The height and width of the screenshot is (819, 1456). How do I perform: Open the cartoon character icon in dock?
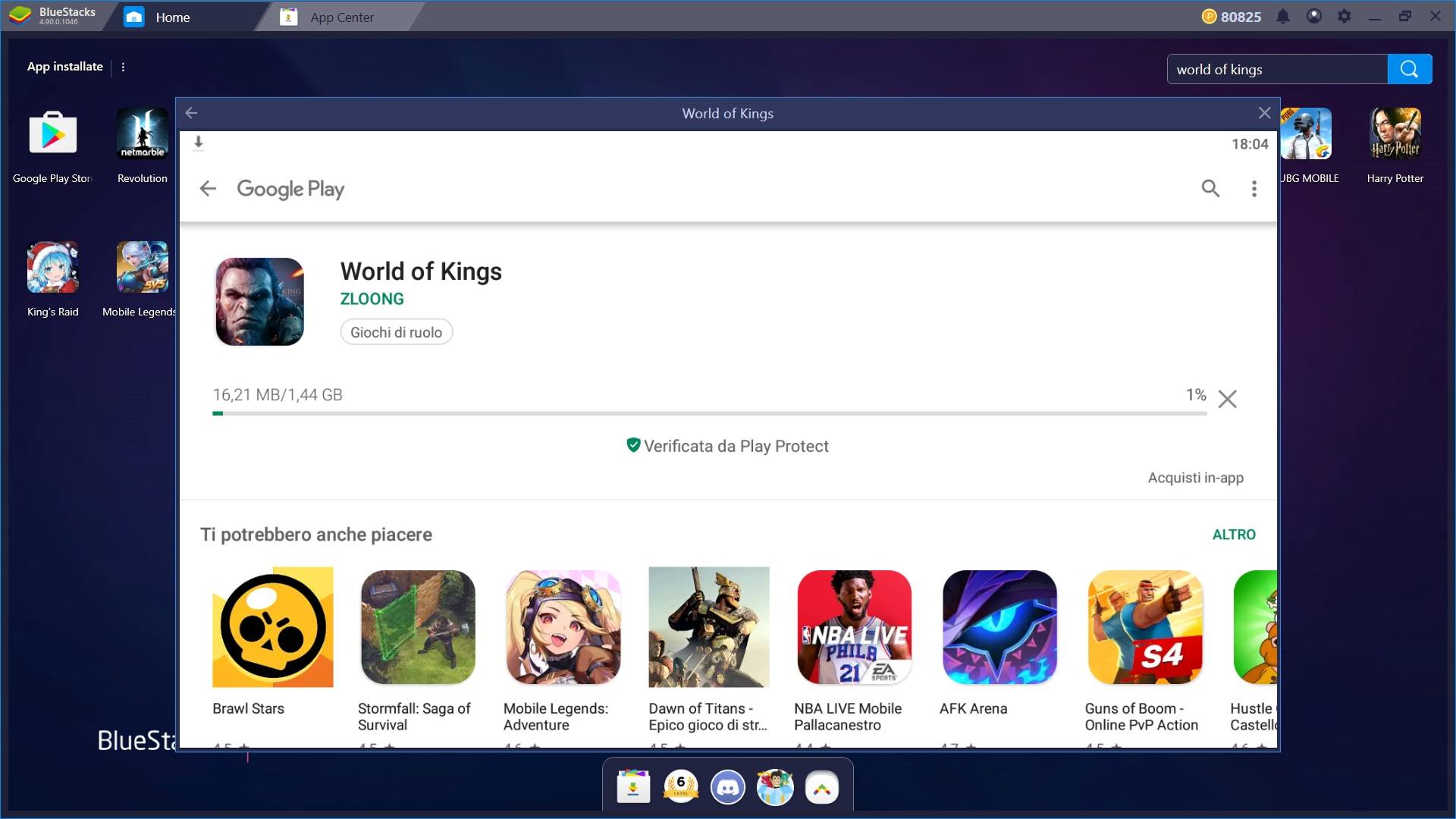(775, 787)
